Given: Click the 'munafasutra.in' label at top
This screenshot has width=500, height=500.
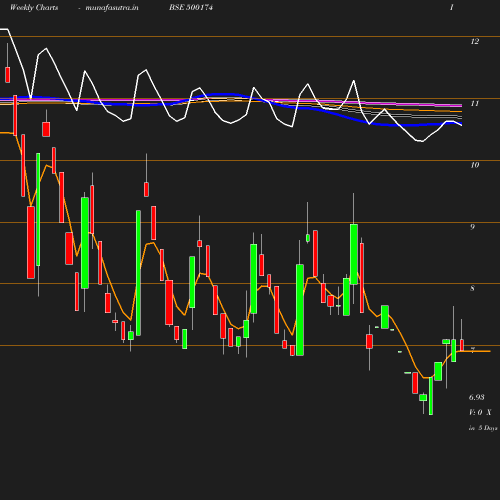Looking at the screenshot, I should point(112,7).
